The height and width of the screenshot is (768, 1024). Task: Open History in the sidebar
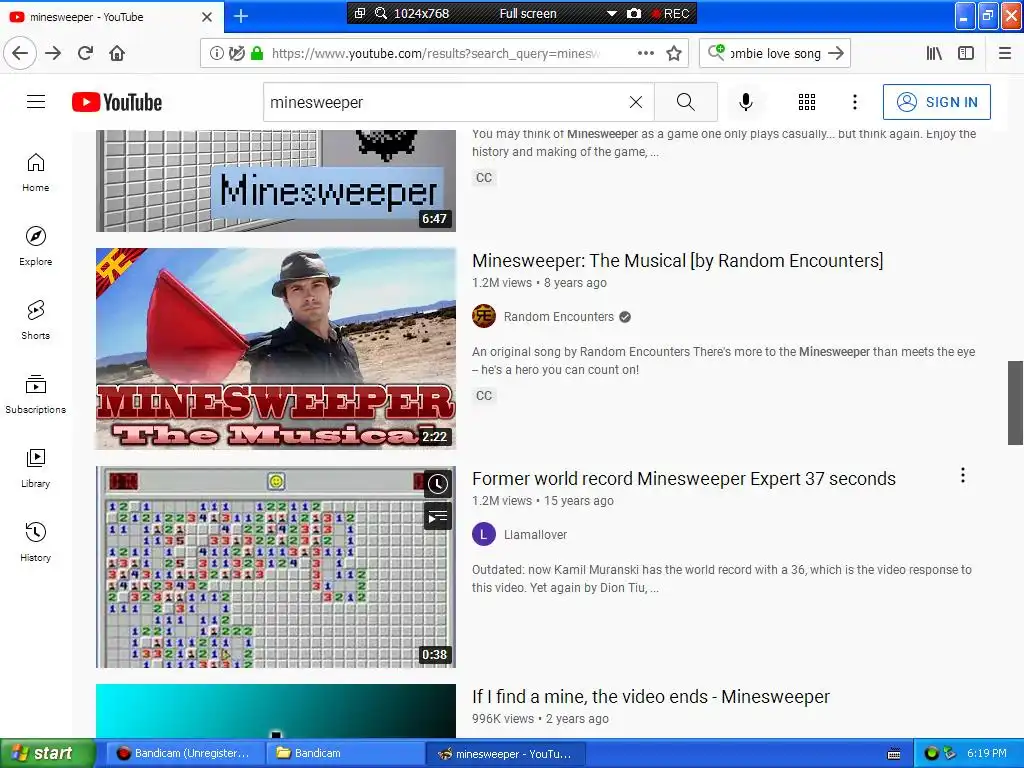coord(36,543)
